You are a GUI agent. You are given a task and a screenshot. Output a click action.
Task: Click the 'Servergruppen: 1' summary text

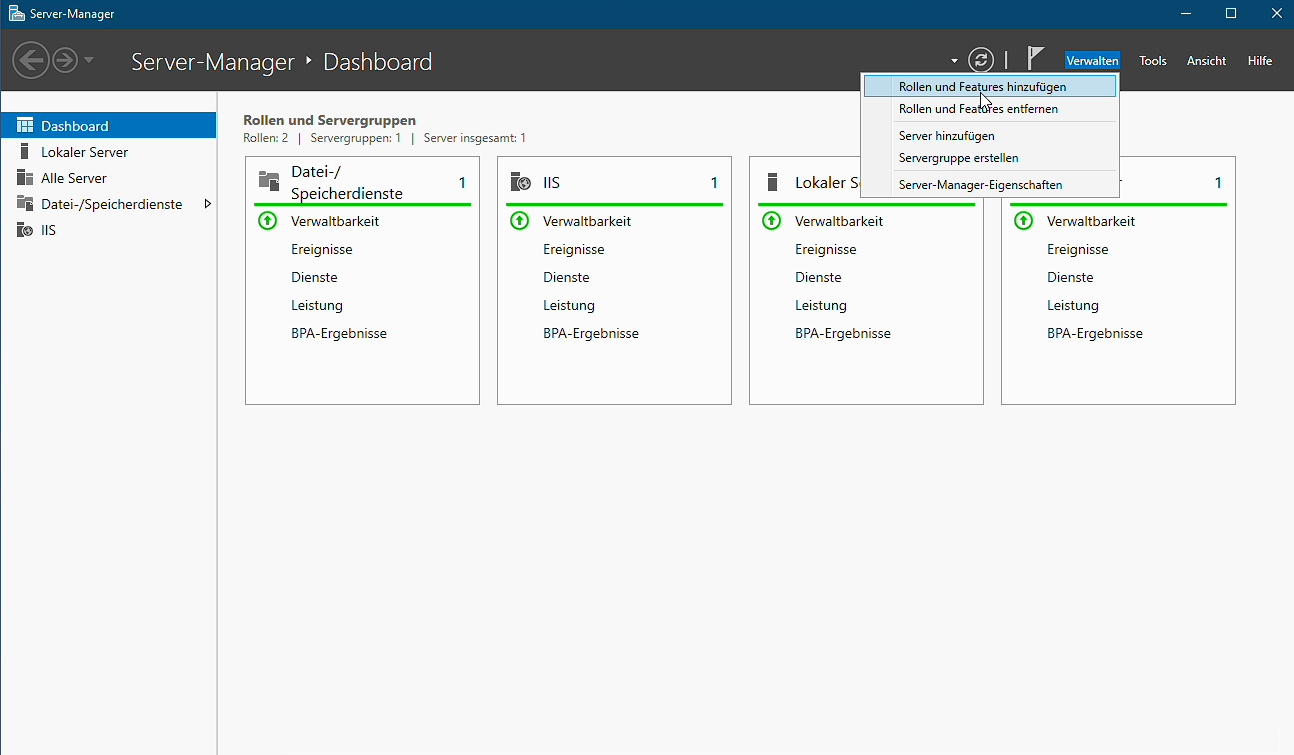pyautogui.click(x=356, y=138)
